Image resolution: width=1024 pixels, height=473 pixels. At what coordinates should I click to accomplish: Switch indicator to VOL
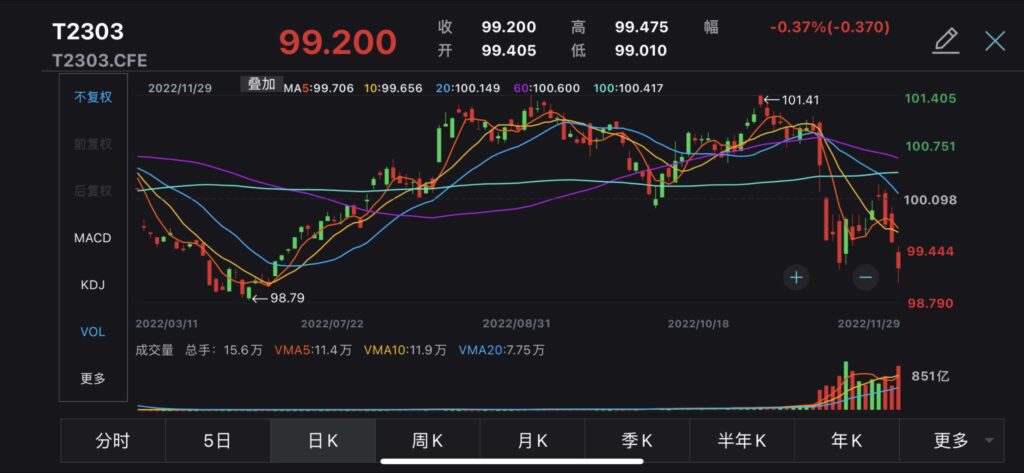click(x=93, y=332)
